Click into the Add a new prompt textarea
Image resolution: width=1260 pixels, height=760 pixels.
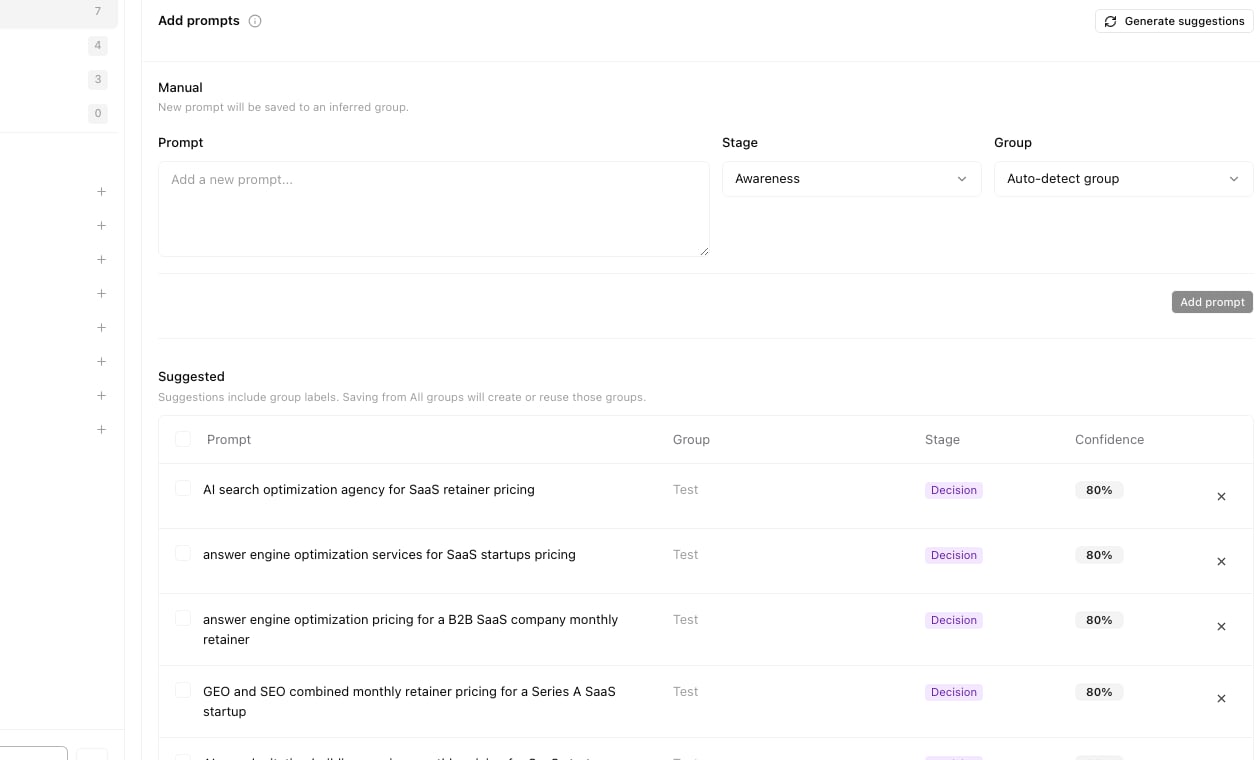pos(434,209)
